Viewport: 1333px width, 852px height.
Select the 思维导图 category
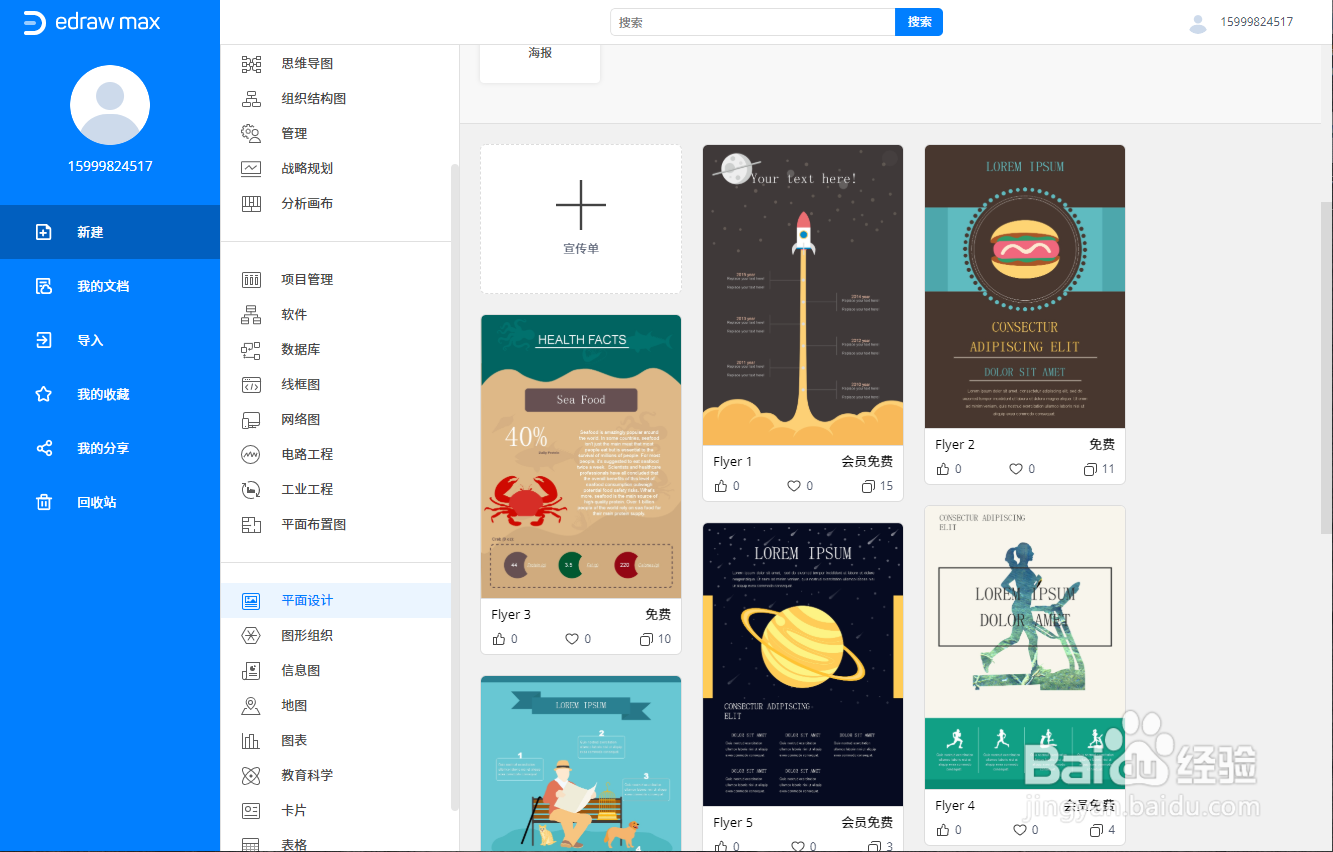click(x=336, y=64)
